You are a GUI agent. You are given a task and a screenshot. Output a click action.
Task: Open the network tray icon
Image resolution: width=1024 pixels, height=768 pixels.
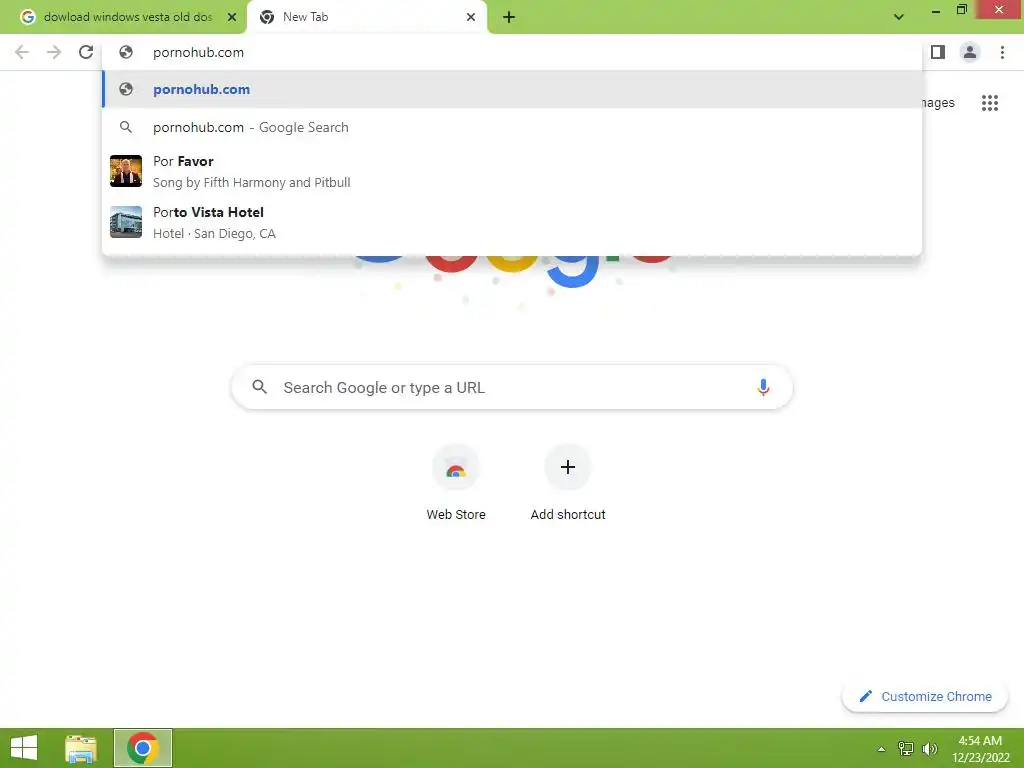coord(906,748)
